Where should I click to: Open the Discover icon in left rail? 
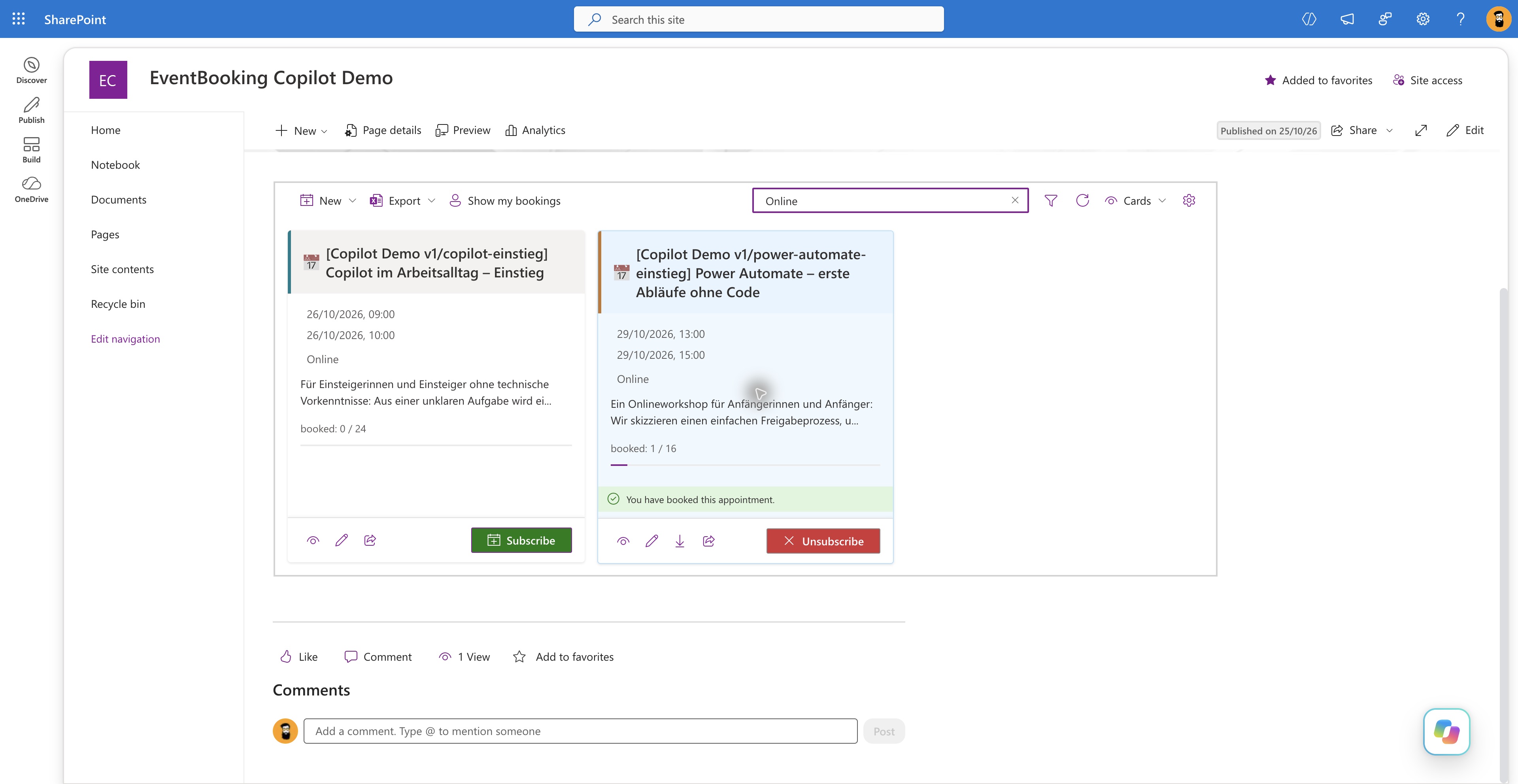click(31, 70)
